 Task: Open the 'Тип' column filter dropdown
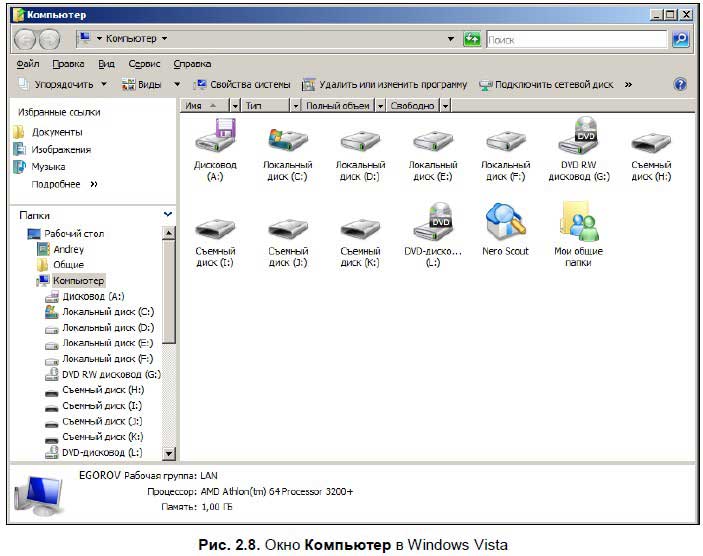pyautogui.click(x=295, y=106)
